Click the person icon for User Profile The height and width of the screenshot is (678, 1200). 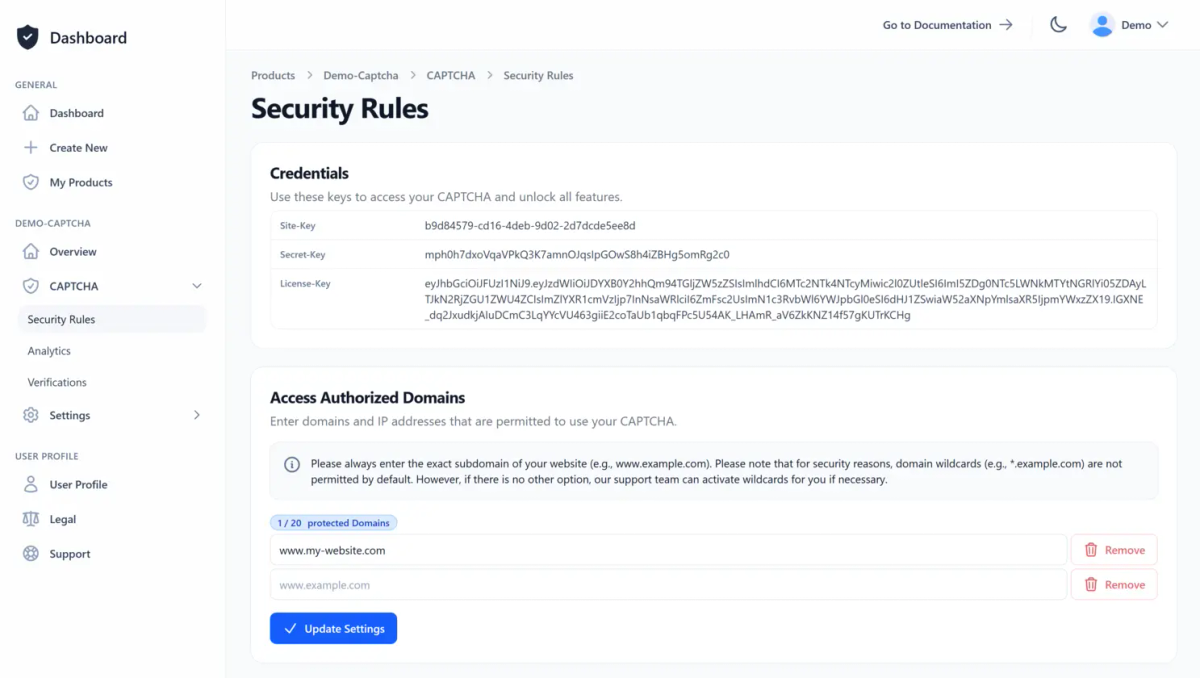[31, 484]
